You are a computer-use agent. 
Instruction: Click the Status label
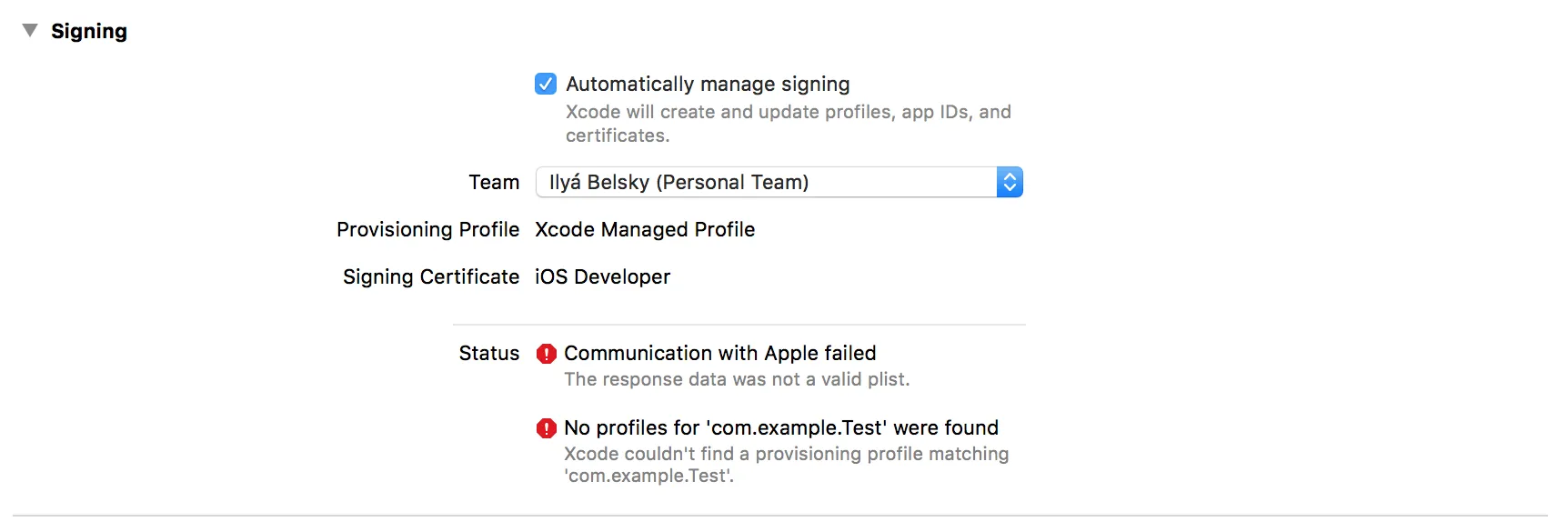[x=489, y=353]
